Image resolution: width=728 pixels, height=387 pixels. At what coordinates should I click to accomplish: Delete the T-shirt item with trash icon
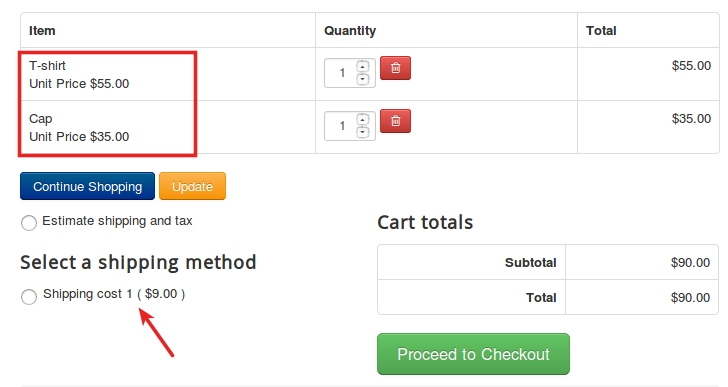(x=395, y=68)
